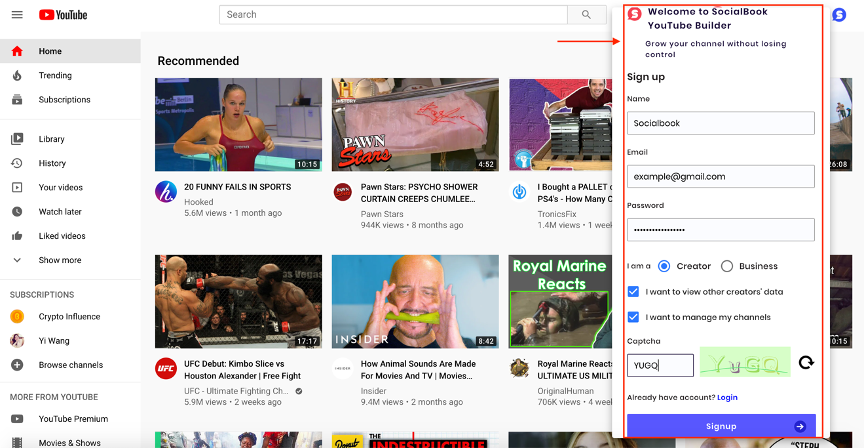864x448 pixels.
Task: Click the Pawn Stars channel name text
Action: 382,214
